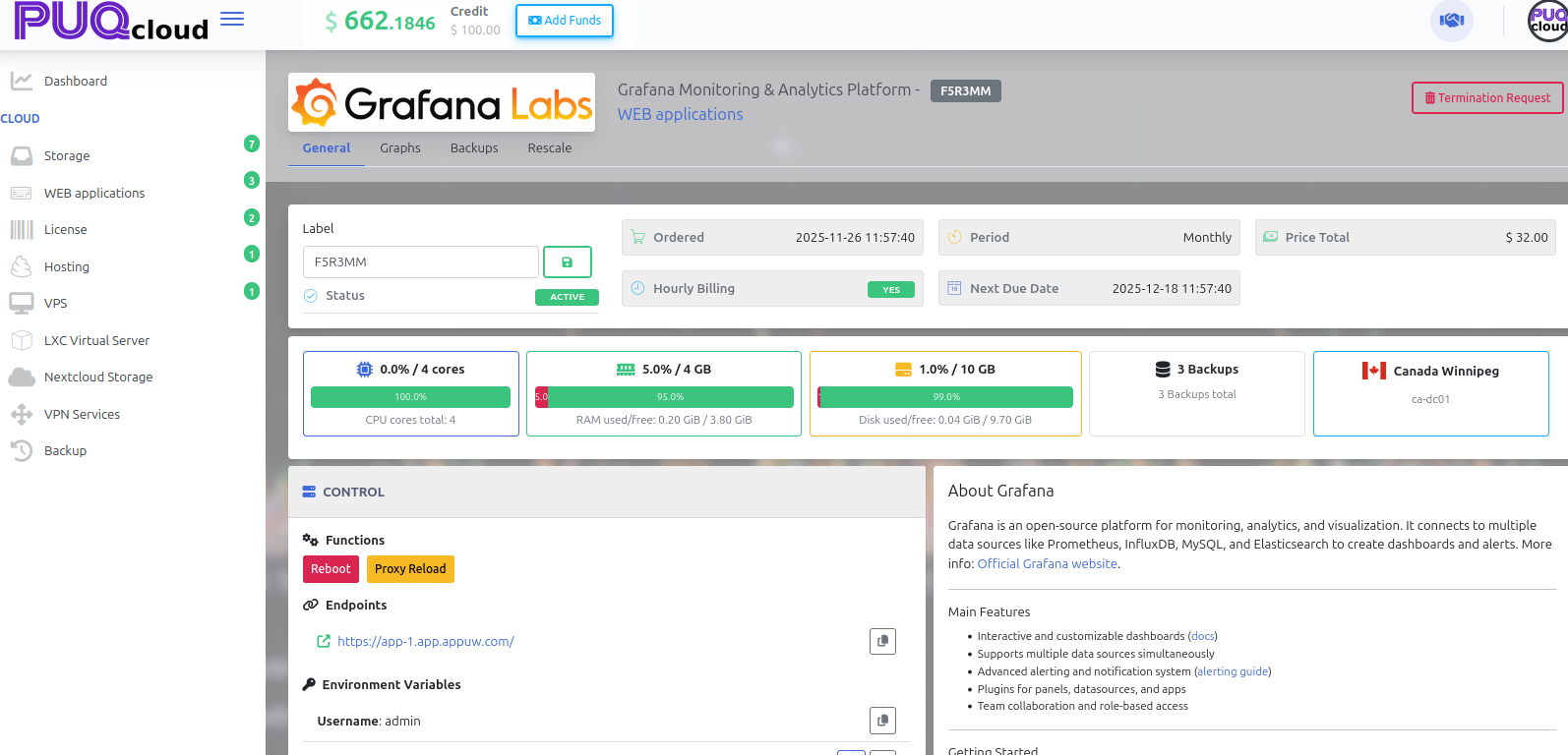Click the Label input field
The width and height of the screenshot is (1568, 755).
[x=420, y=262]
